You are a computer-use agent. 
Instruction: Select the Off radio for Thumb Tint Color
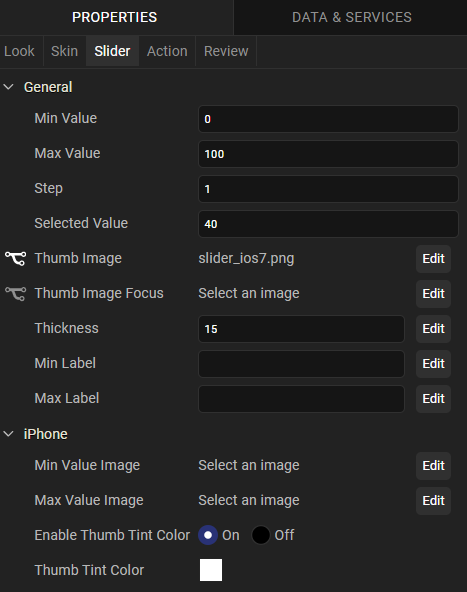click(261, 535)
